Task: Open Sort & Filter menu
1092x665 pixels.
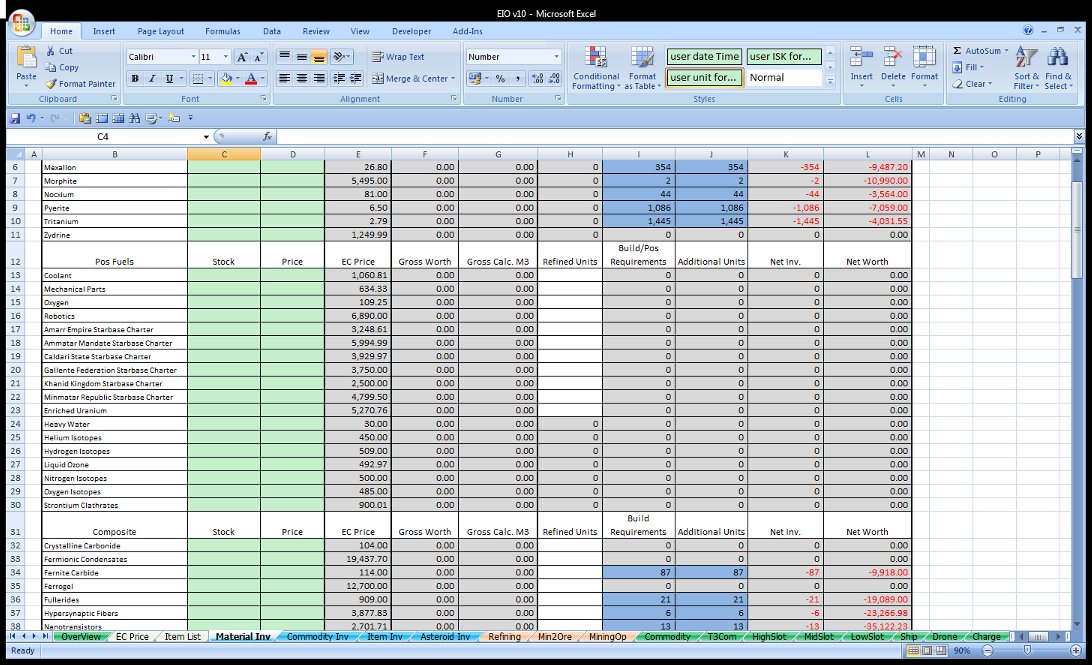Action: tap(1026, 68)
